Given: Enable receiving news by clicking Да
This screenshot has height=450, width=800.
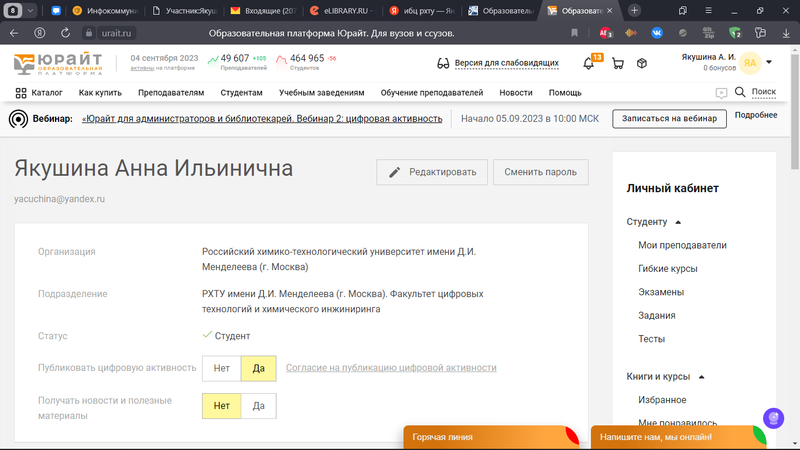Looking at the screenshot, I should [258, 405].
